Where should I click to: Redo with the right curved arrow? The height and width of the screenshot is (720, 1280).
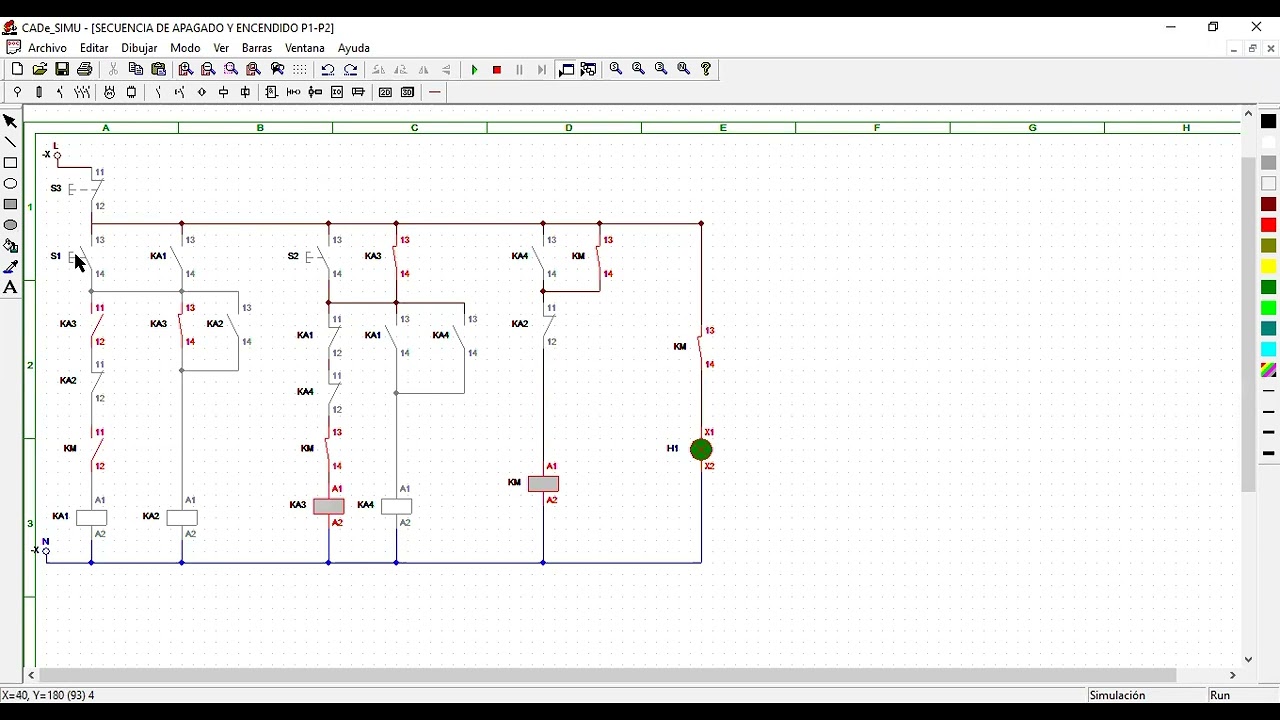350,69
